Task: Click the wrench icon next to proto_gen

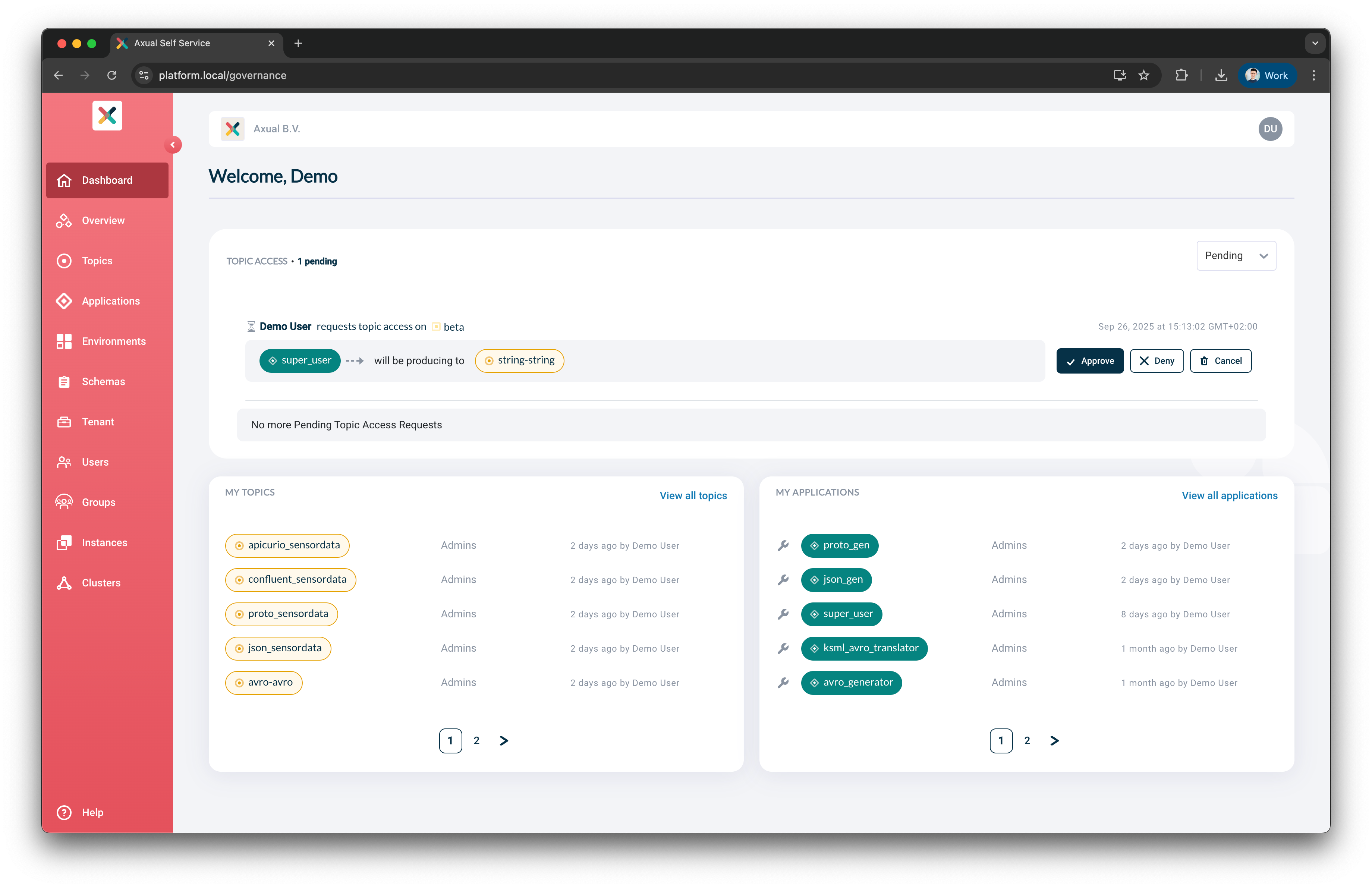Action: pos(783,546)
